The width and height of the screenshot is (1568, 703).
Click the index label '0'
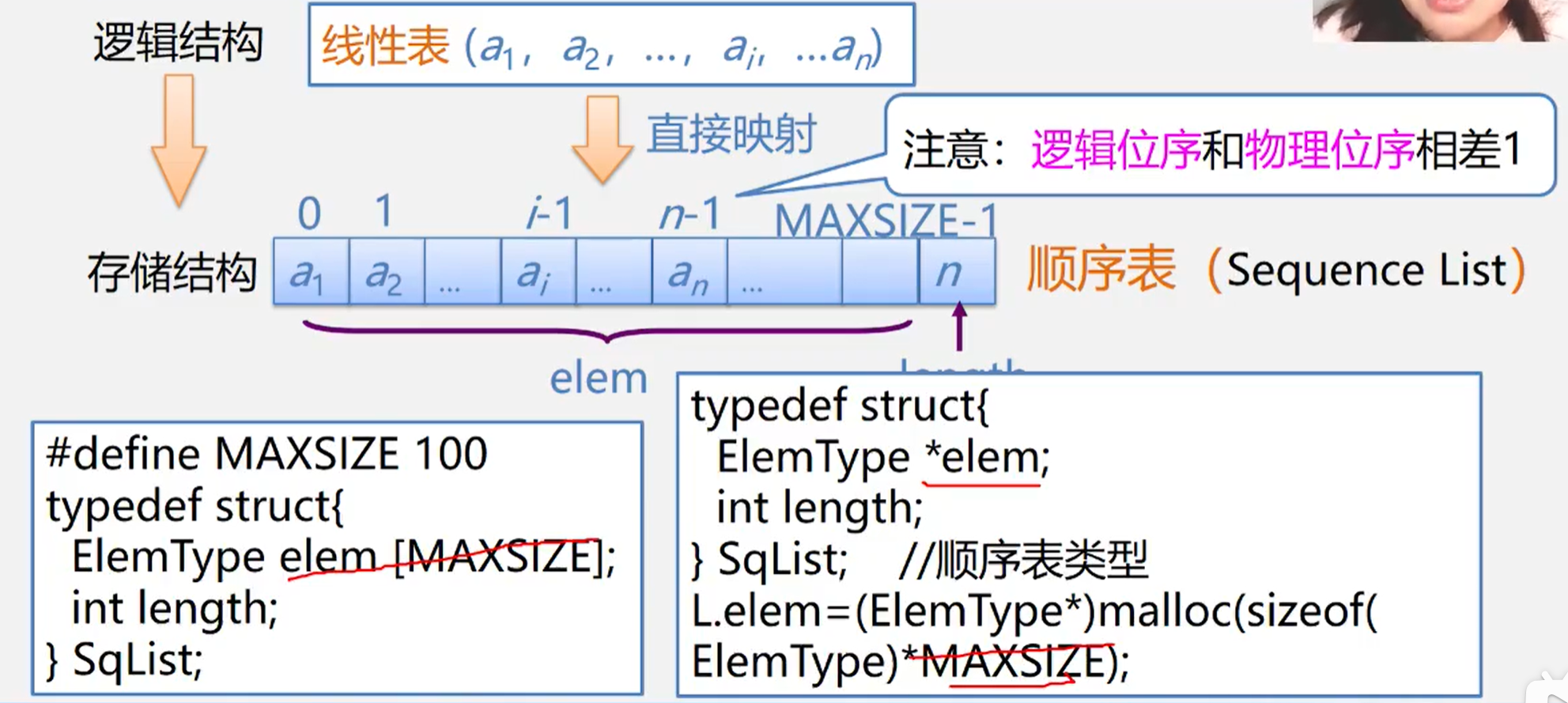[309, 213]
